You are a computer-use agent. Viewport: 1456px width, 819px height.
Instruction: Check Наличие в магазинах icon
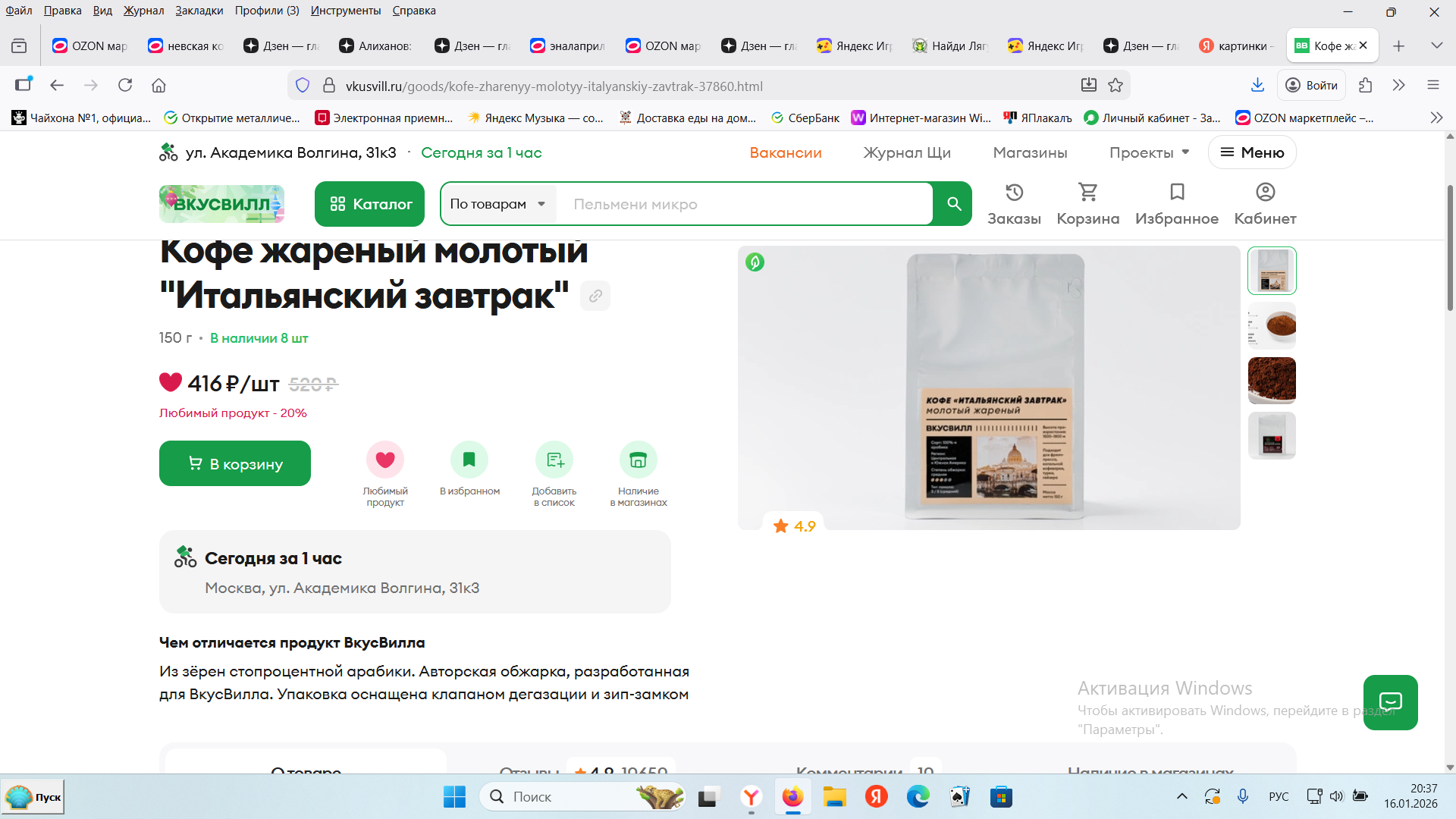639,460
